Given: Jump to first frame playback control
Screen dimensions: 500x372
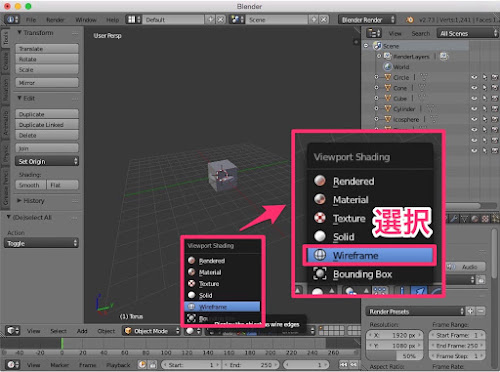Looking at the screenshot, I should (343, 365).
